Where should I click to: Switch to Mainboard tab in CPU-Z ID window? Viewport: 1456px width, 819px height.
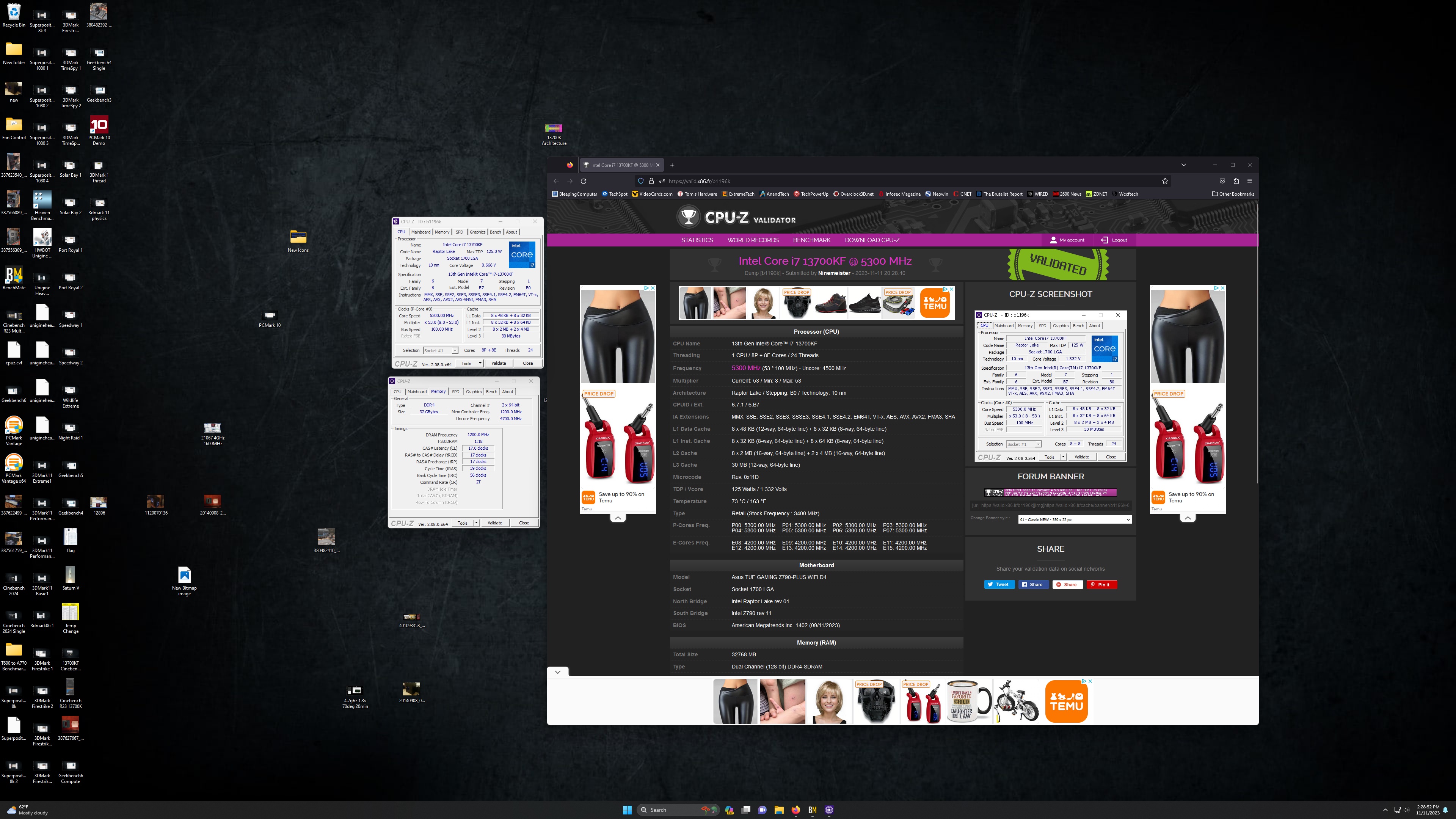[x=420, y=232]
